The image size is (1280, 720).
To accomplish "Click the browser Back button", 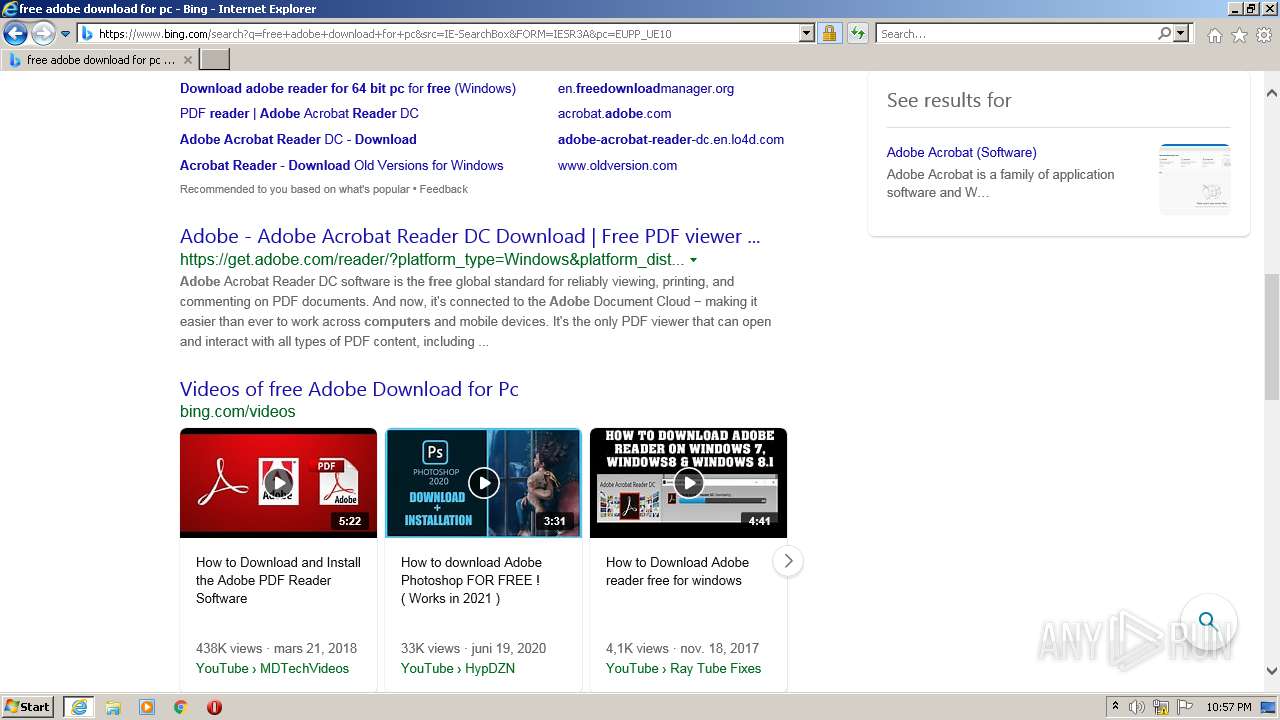I will [15, 34].
